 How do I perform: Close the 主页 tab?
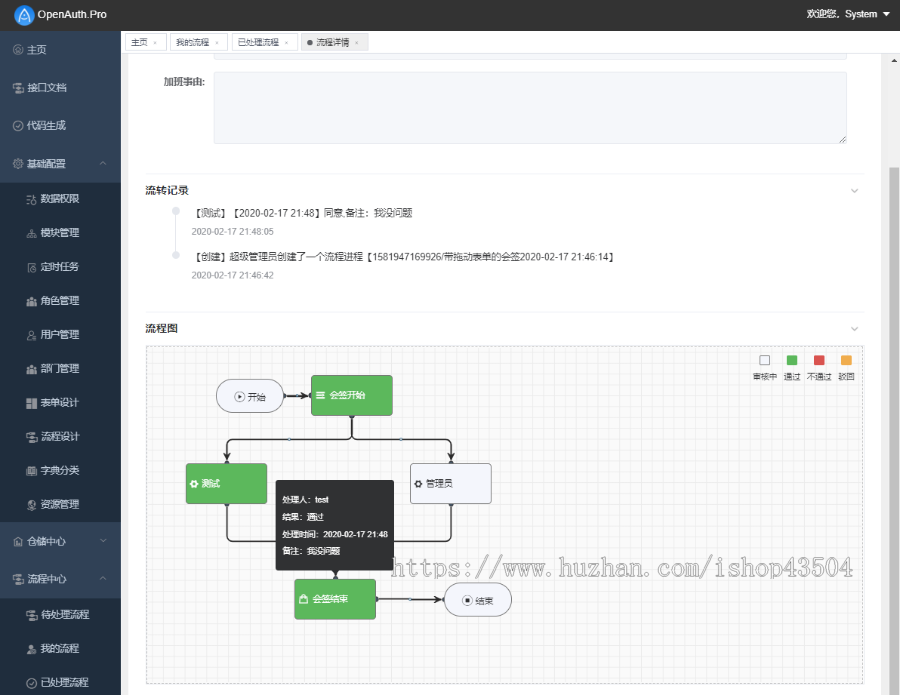pos(155,42)
